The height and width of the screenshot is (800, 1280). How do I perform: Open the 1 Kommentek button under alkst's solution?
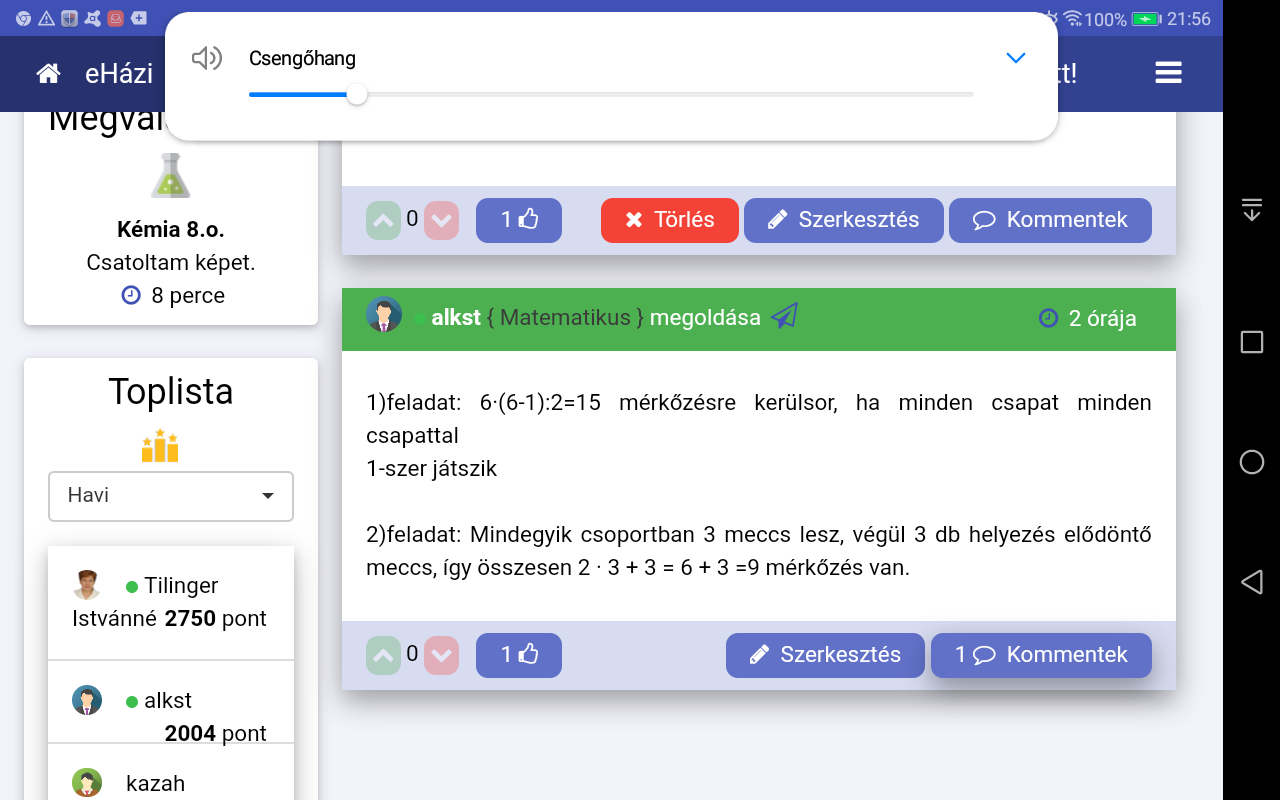1040,655
